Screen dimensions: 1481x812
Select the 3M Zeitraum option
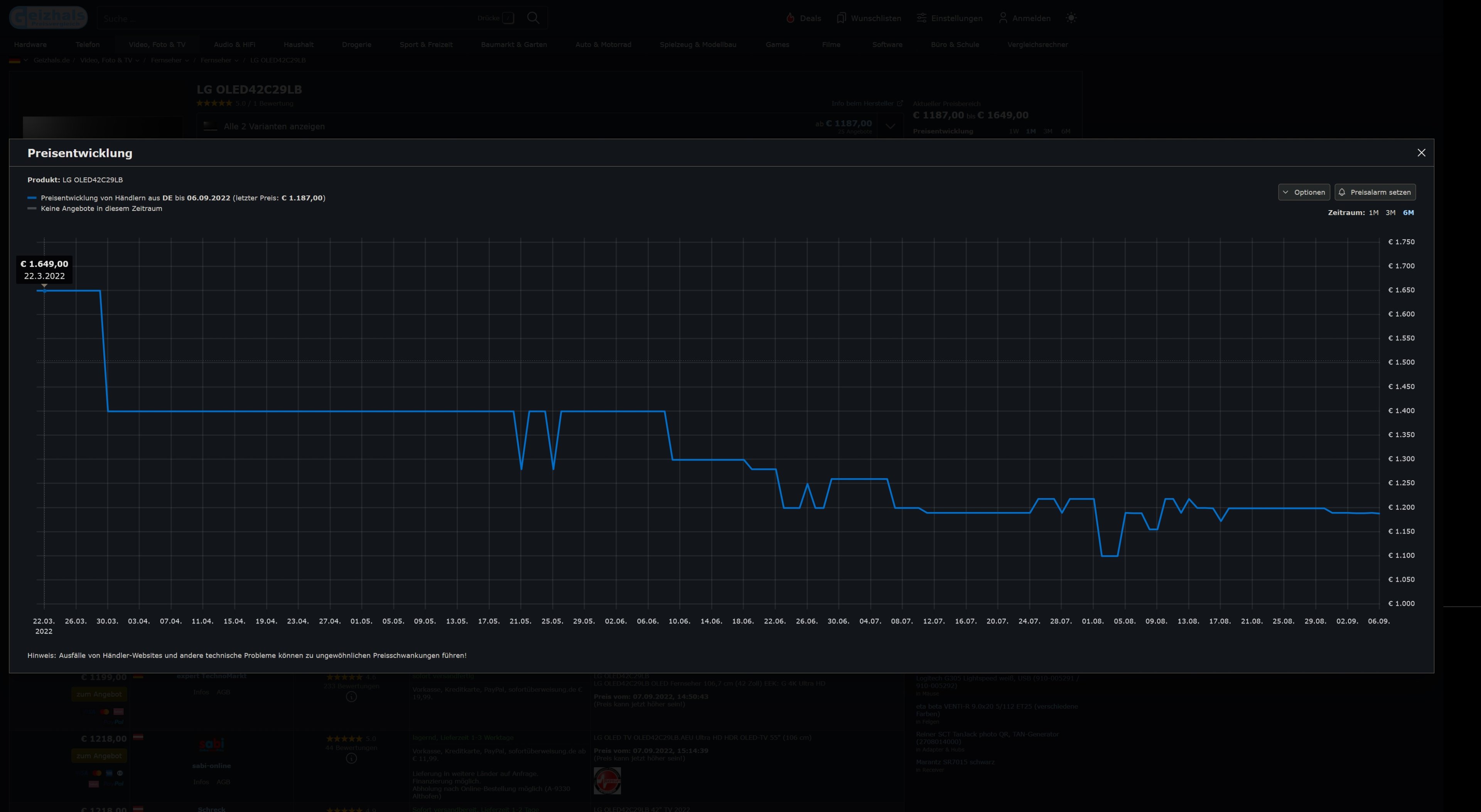pos(1390,212)
